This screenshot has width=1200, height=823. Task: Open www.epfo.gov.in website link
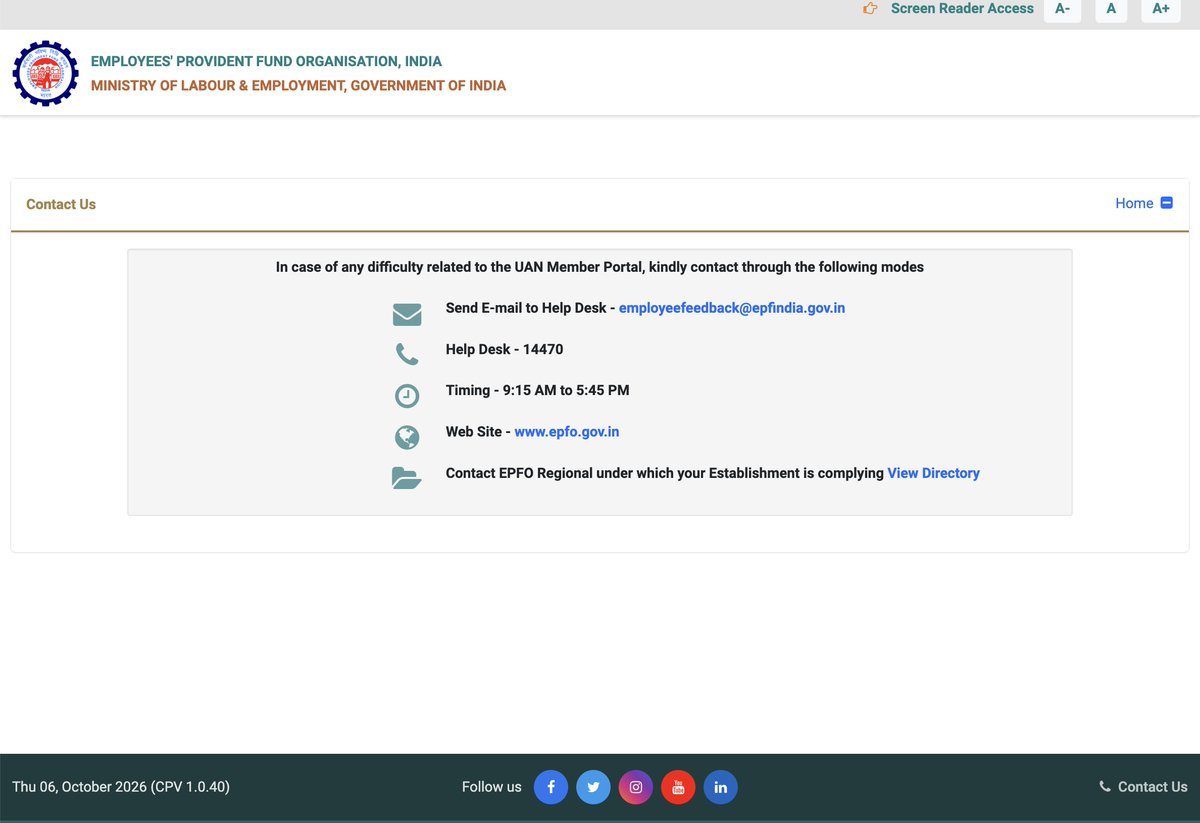click(x=567, y=432)
